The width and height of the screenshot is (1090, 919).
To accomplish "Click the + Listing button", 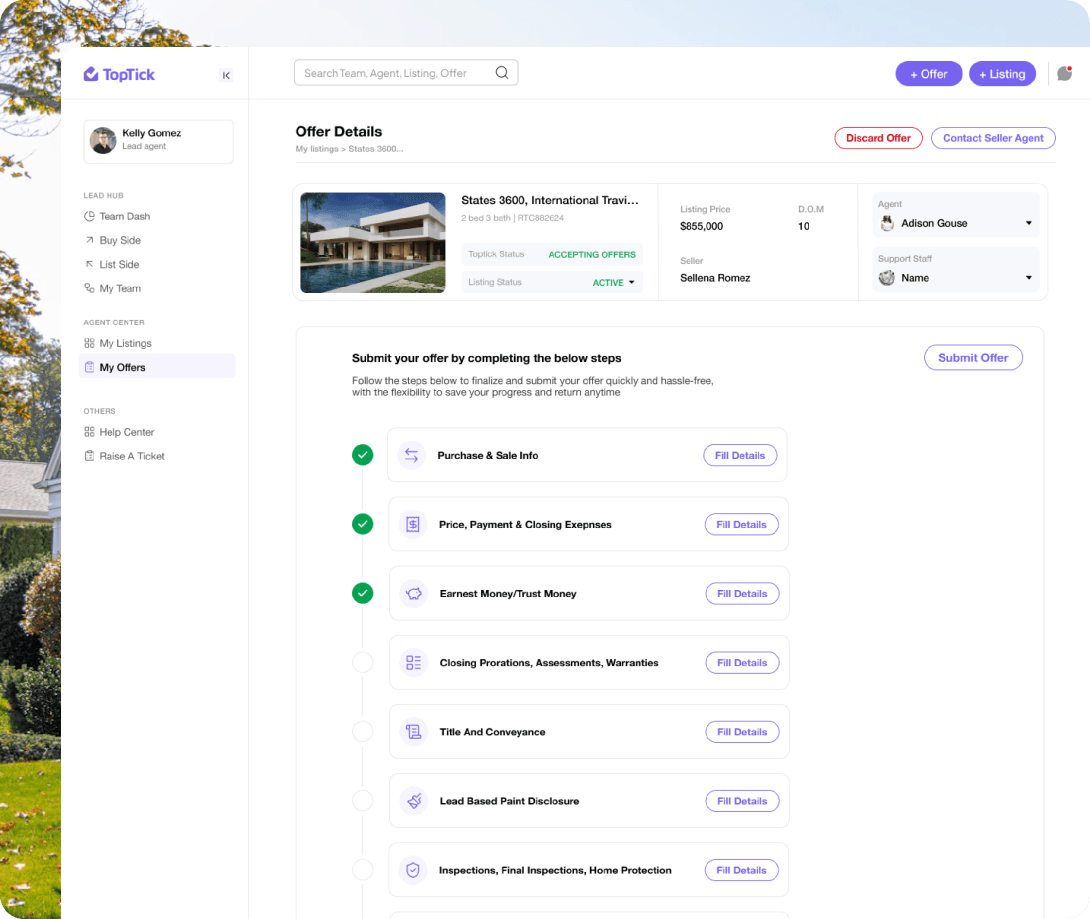I will pyautogui.click(x=1002, y=74).
